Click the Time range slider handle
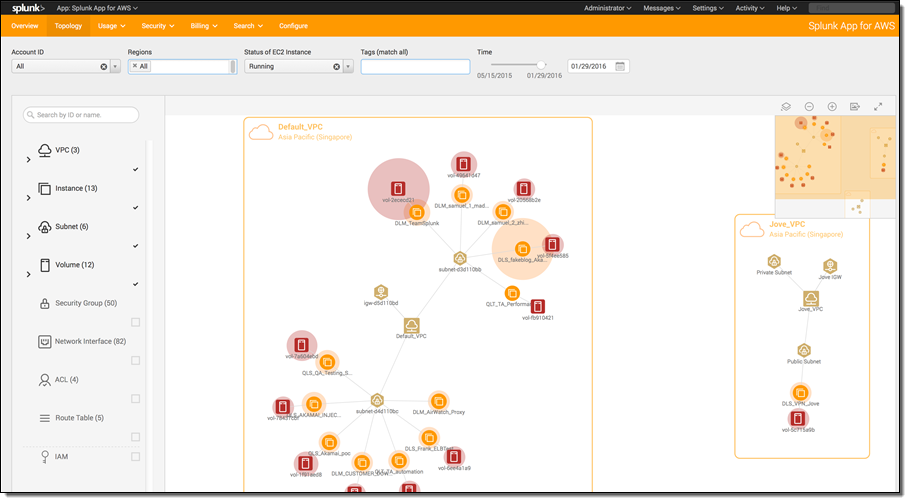 coord(541,64)
